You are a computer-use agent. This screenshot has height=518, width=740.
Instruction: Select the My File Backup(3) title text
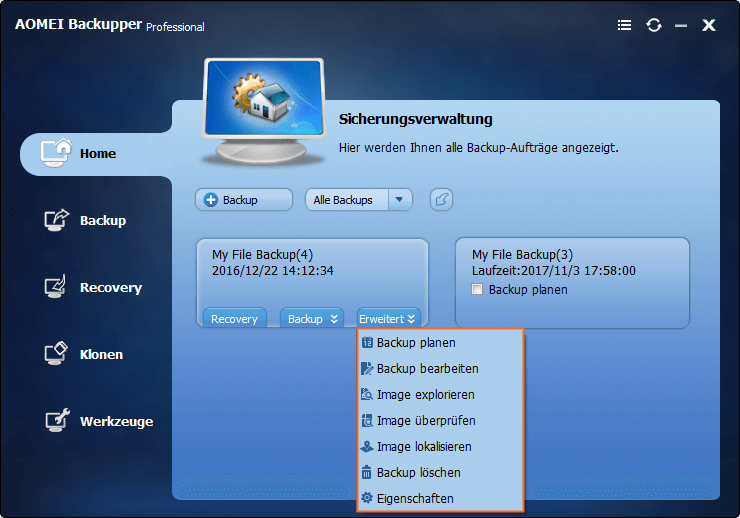coord(522,255)
